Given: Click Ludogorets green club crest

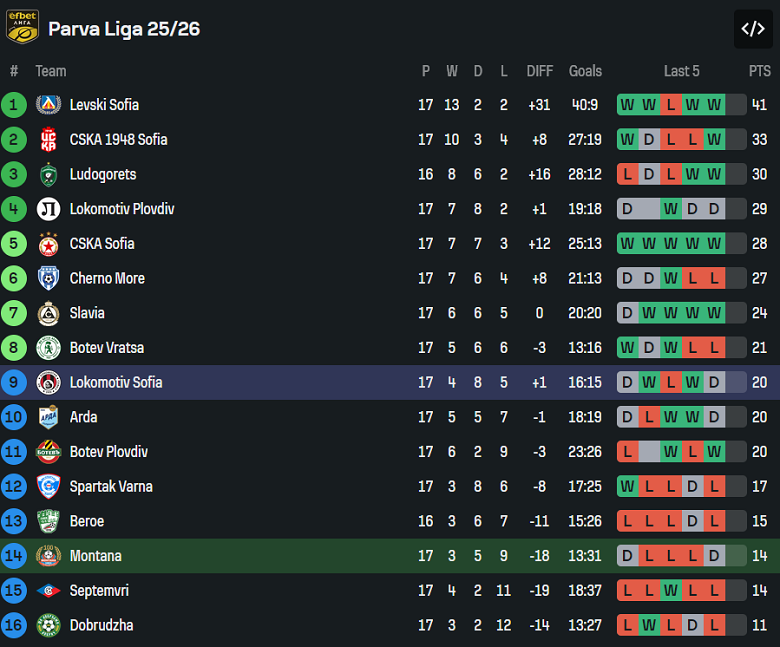Looking at the screenshot, I should coord(48,174).
